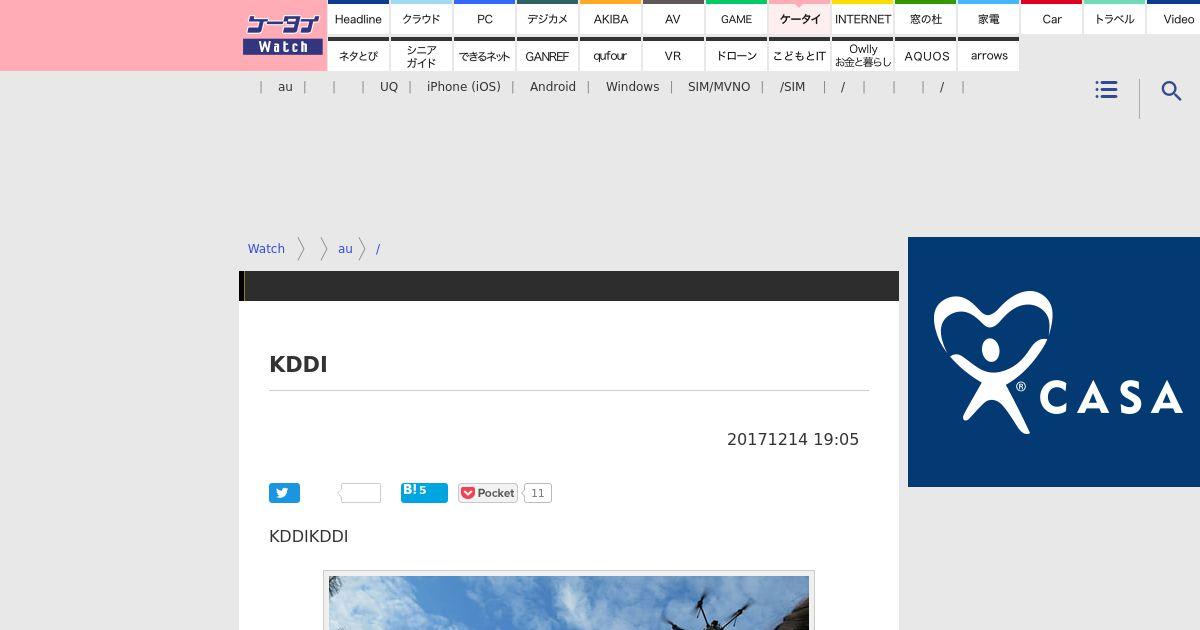Select the iPhone (iOS) category link
Screen dimensions: 1200x630
coord(464,87)
